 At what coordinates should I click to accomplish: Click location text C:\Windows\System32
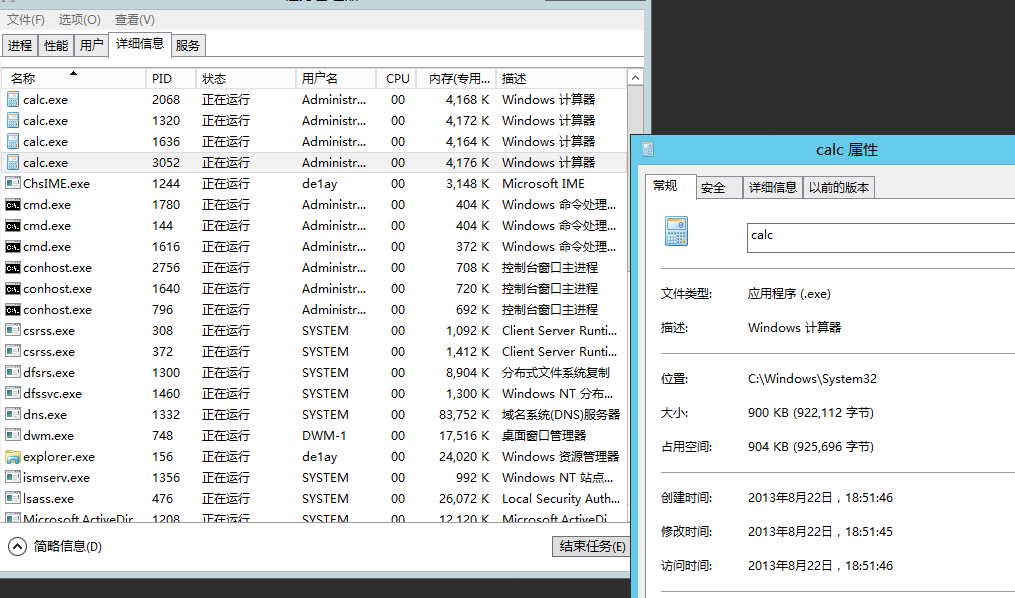coord(812,379)
